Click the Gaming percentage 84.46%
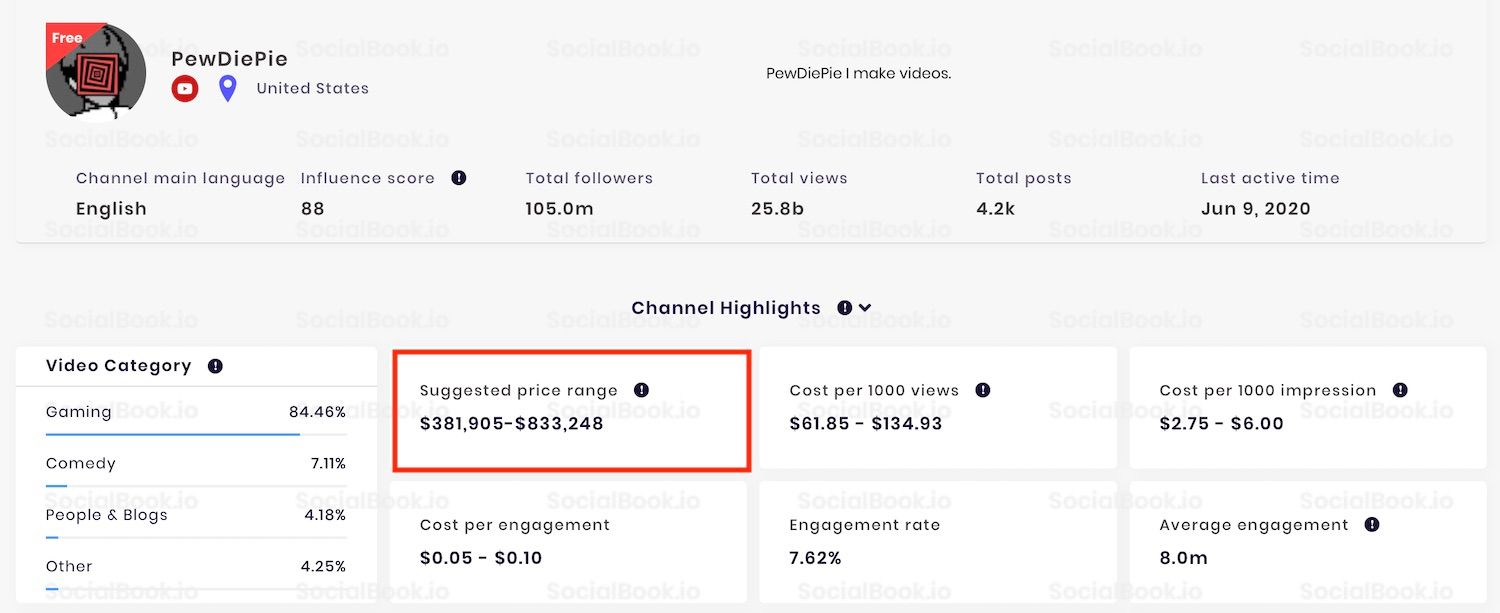Viewport: 1500px width, 613px height. [318, 412]
